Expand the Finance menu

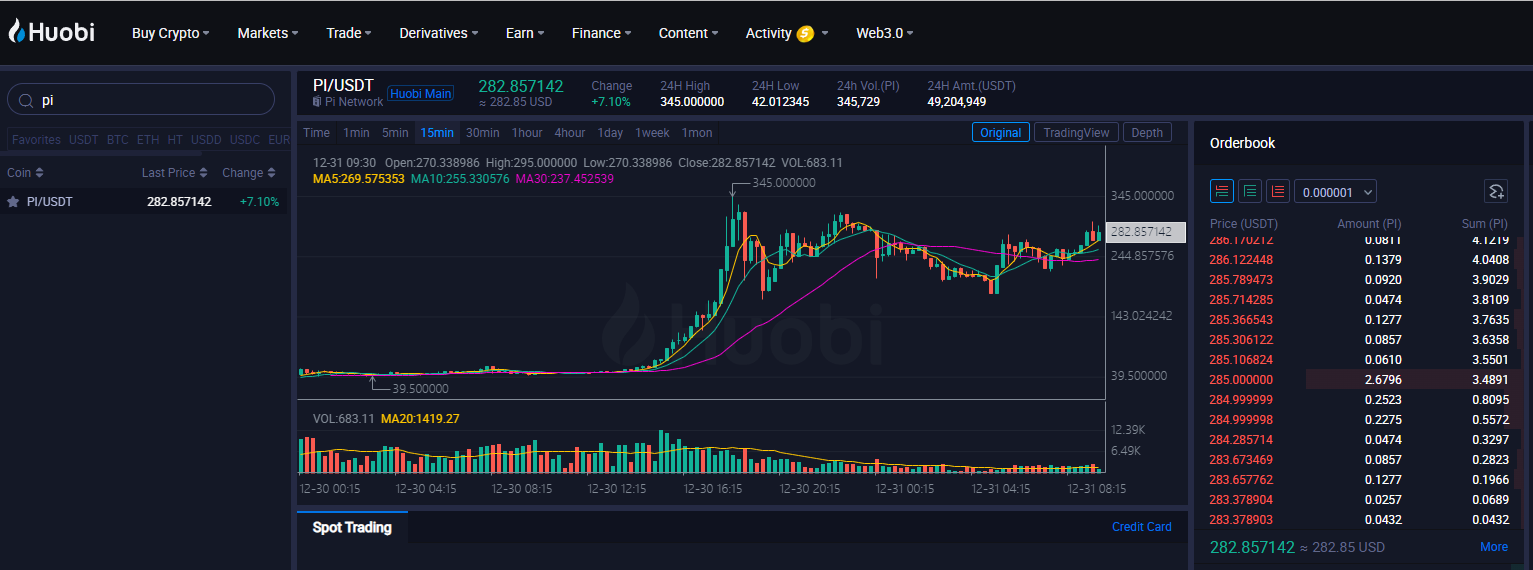pyautogui.click(x=601, y=33)
